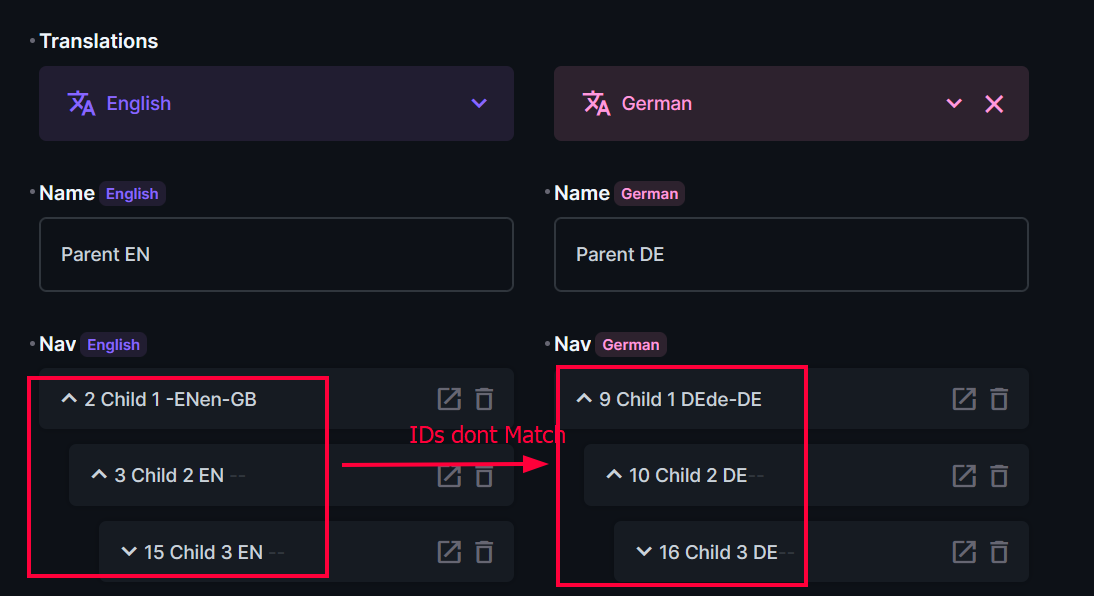
Task: Click the Parent EN name field
Action: (x=276, y=254)
